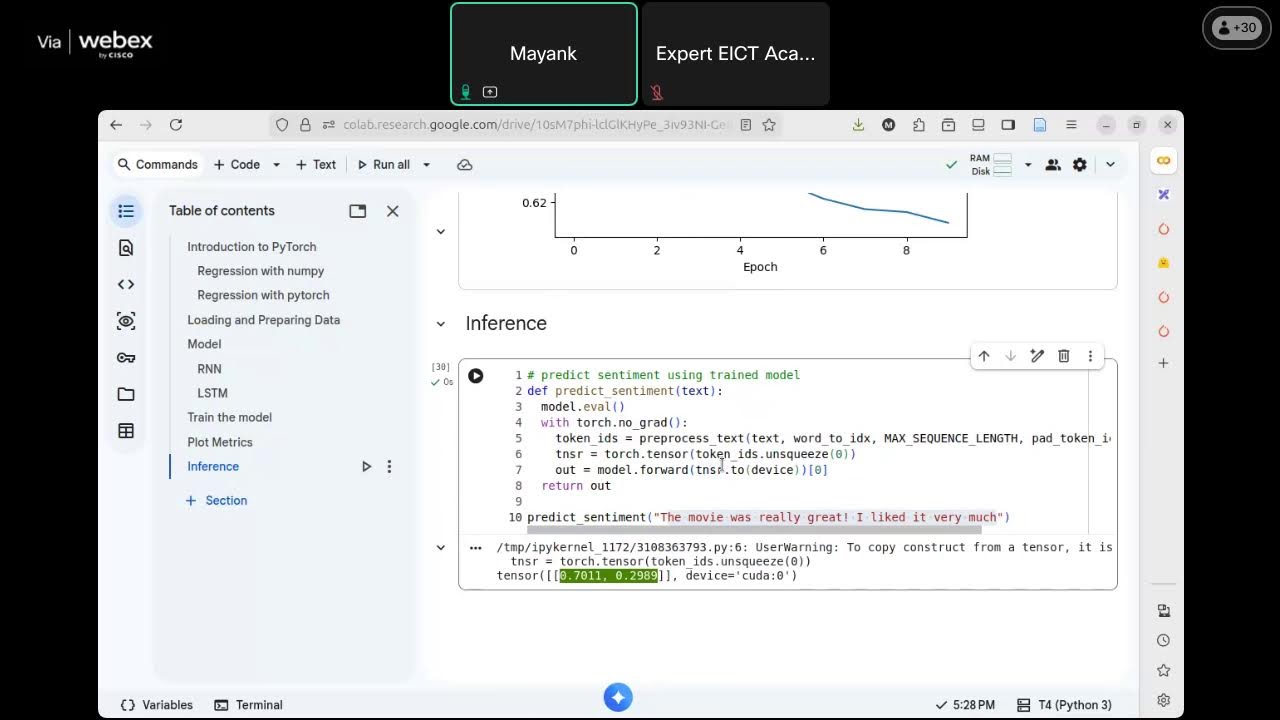Viewport: 1280px width, 720px height.
Task: Open the Share people icon
Action: pos(1053,165)
